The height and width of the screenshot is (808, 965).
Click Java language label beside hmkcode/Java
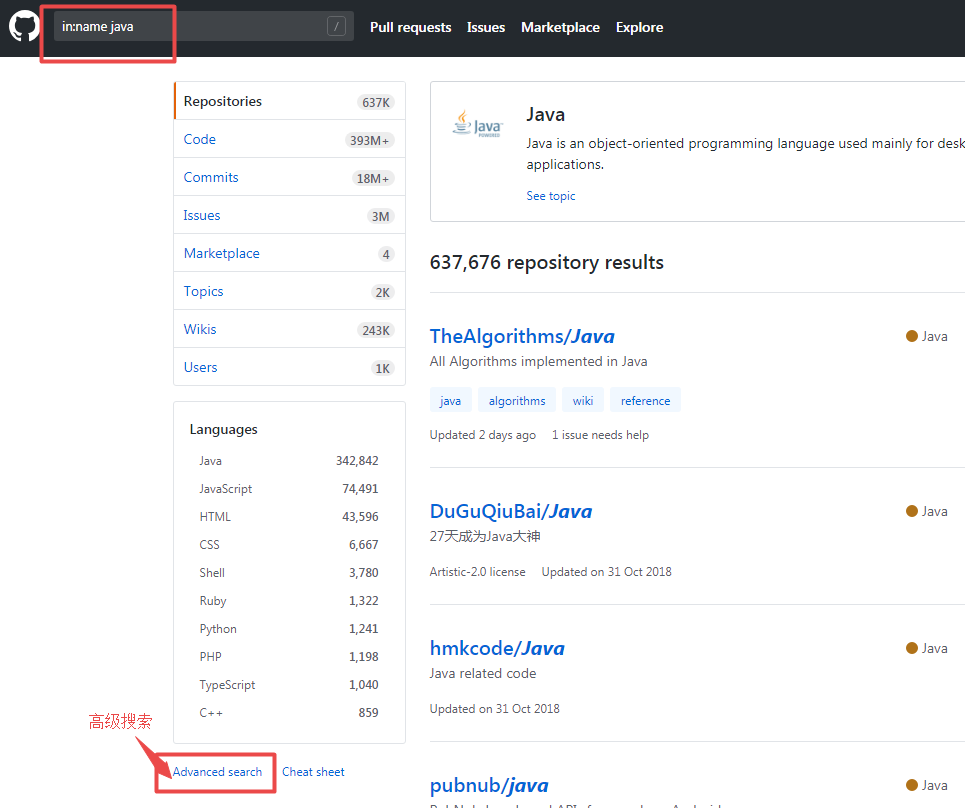pyautogui.click(x=927, y=648)
